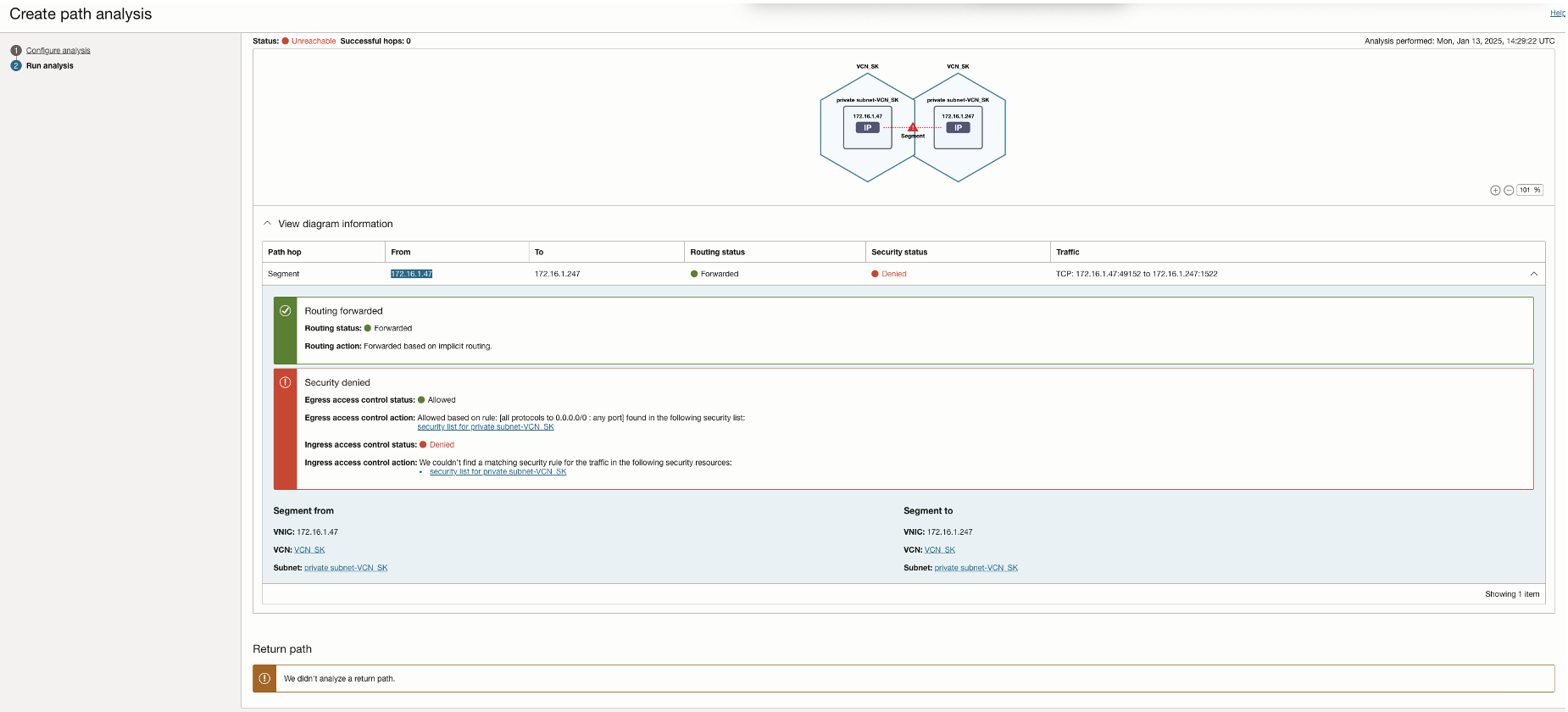
Task: Click the We didn't analyze a return path message
Action: pos(339,679)
